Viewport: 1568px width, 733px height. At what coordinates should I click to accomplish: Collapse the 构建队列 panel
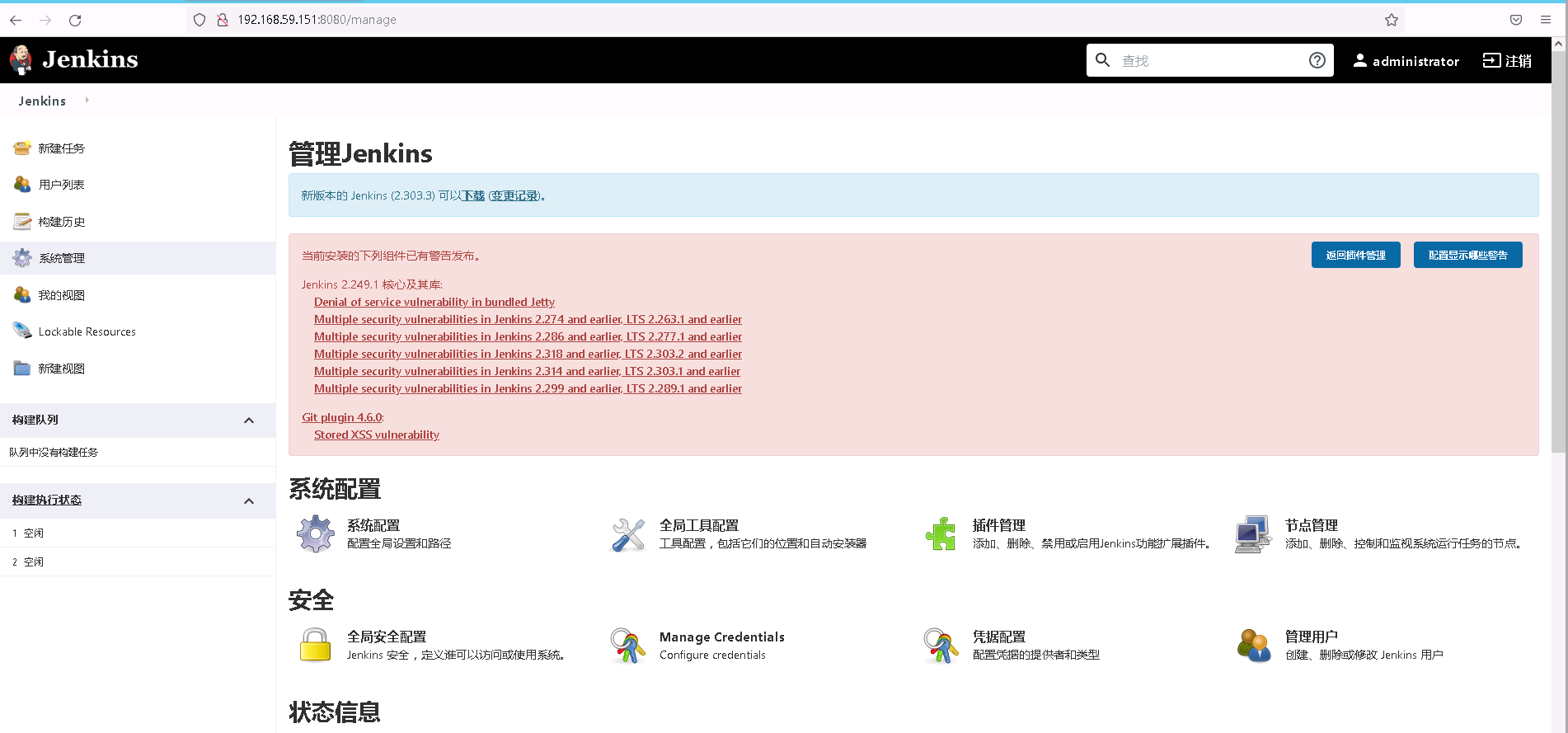coord(249,421)
